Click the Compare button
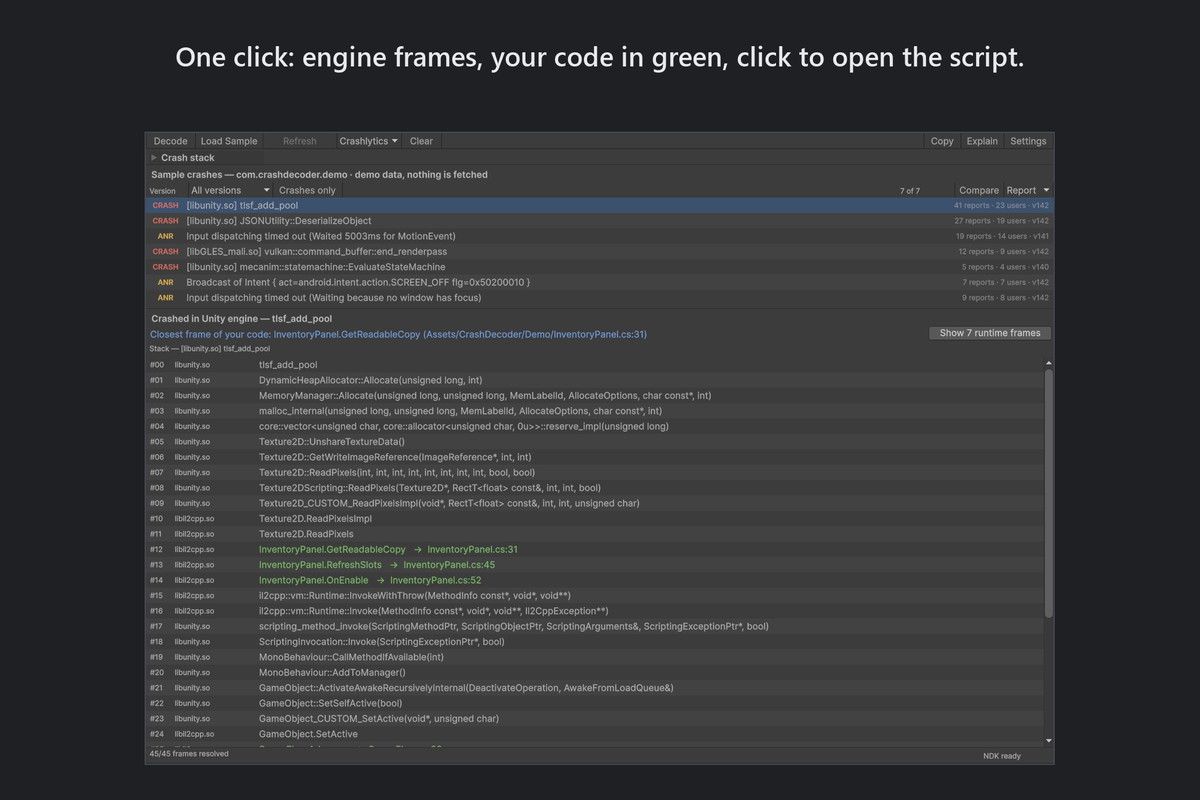 pos(979,190)
